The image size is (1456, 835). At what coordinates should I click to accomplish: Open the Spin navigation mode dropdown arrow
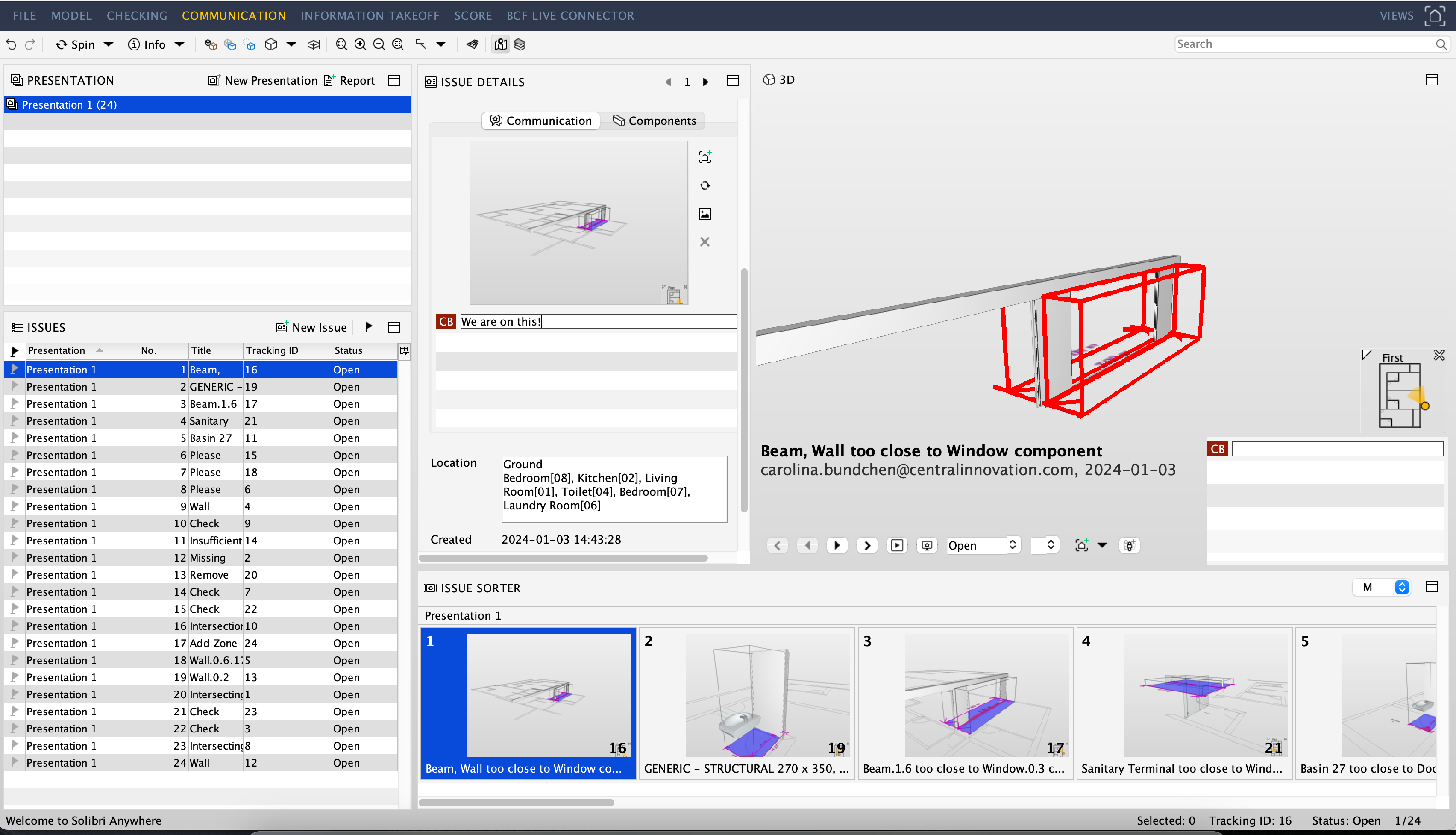(x=109, y=44)
